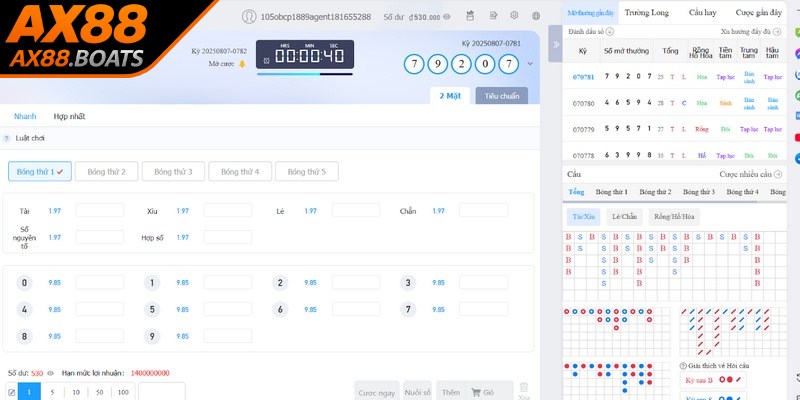Select number ball 3 bet option
The image size is (800, 400).
pyautogui.click(x=408, y=283)
